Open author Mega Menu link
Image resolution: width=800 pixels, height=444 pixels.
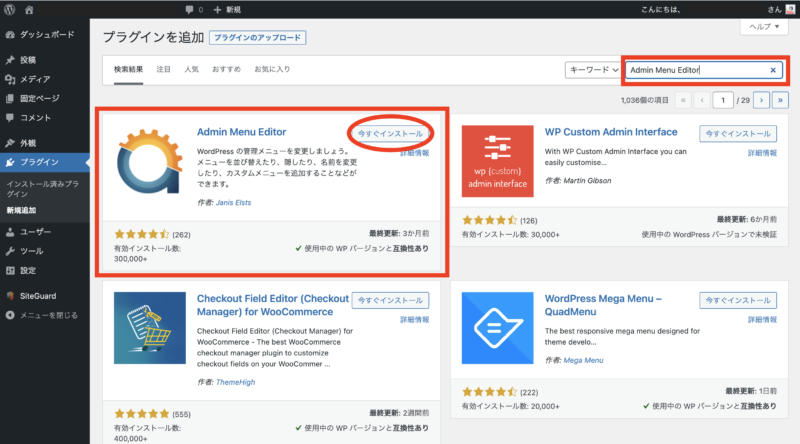(583, 360)
